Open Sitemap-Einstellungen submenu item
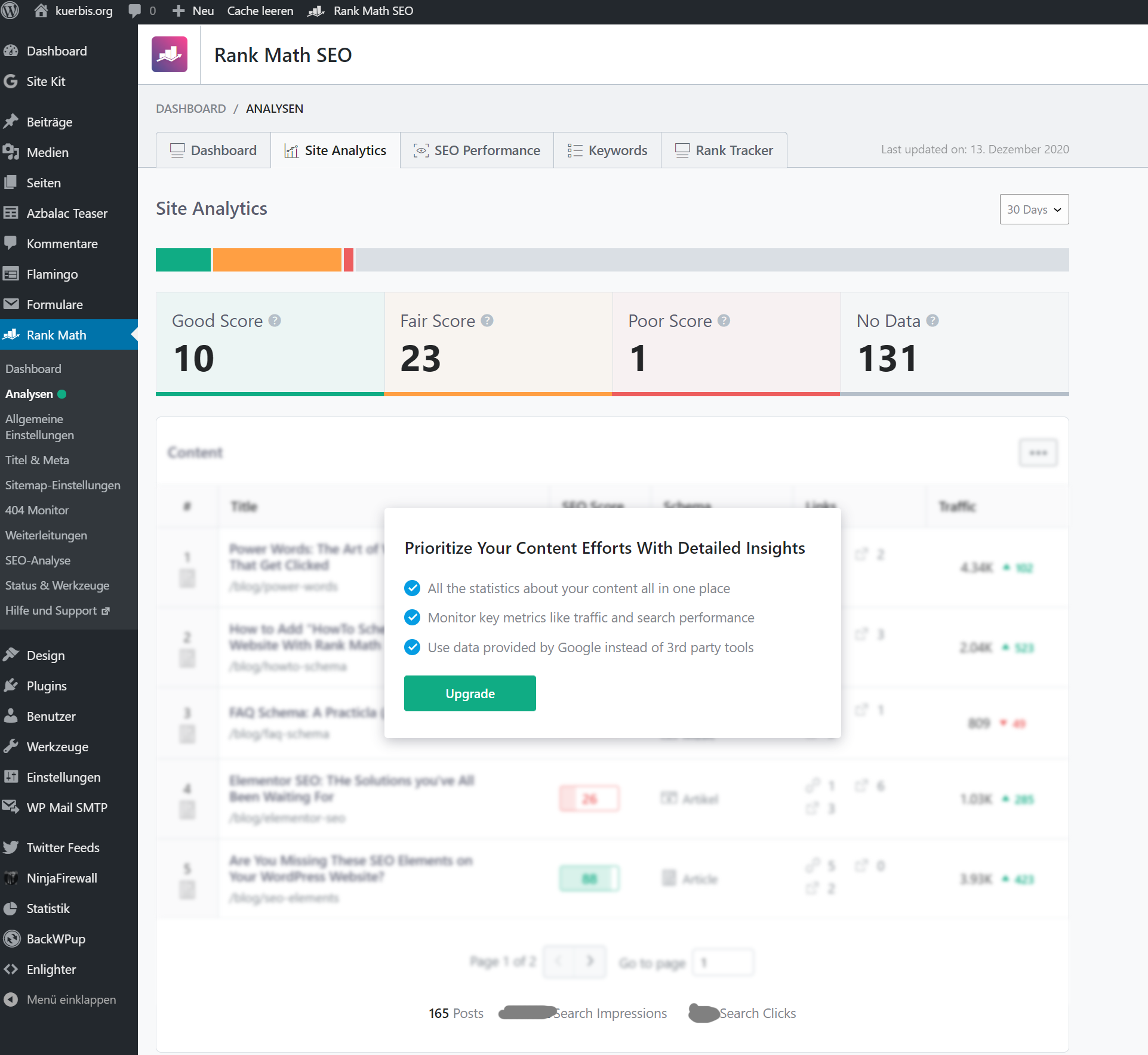This screenshot has height=1055, width=1148. pyautogui.click(x=63, y=485)
